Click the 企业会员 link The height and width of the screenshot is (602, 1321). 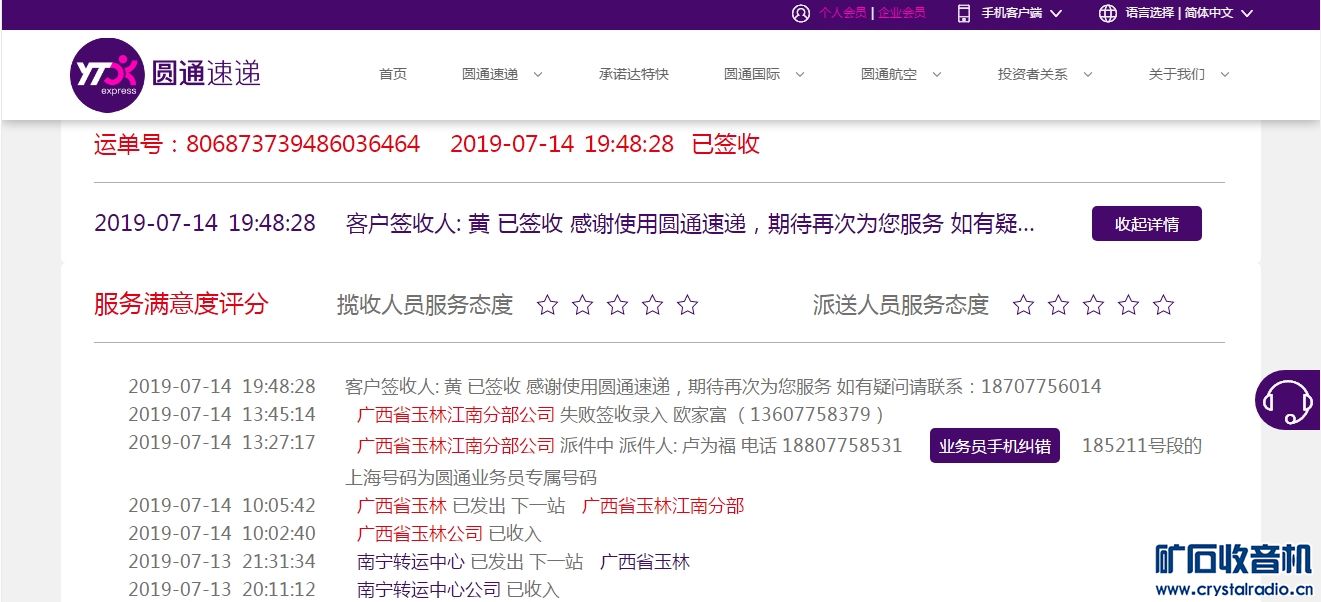pyautogui.click(x=902, y=13)
